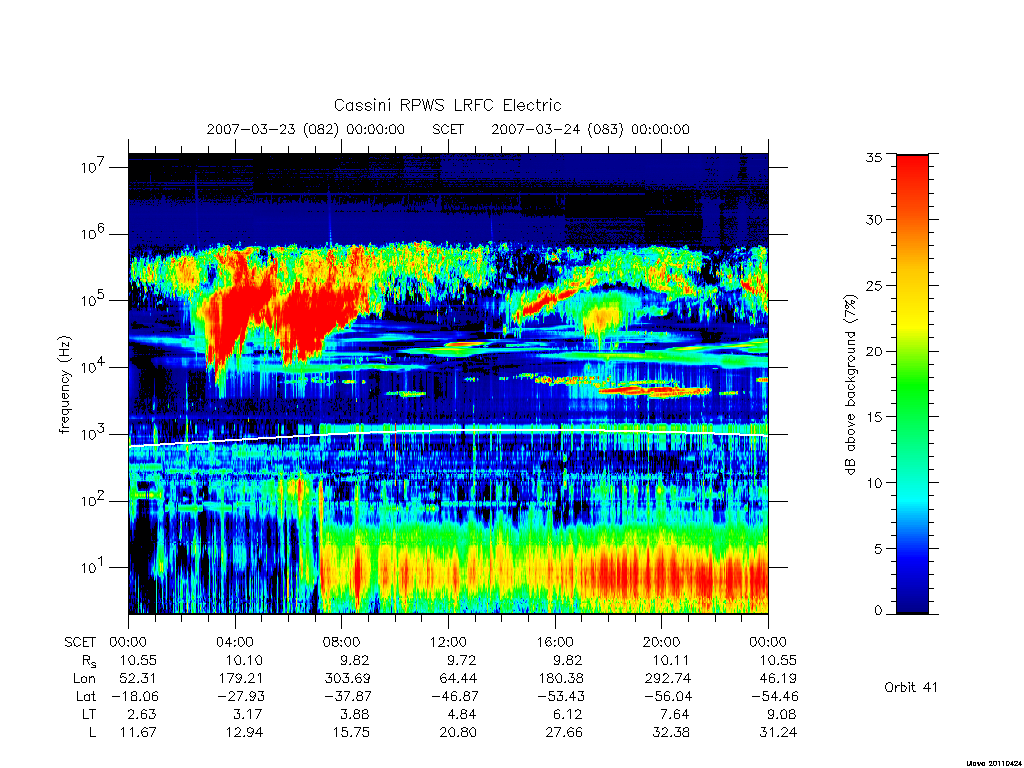Click the L value '32.38'

point(671,732)
